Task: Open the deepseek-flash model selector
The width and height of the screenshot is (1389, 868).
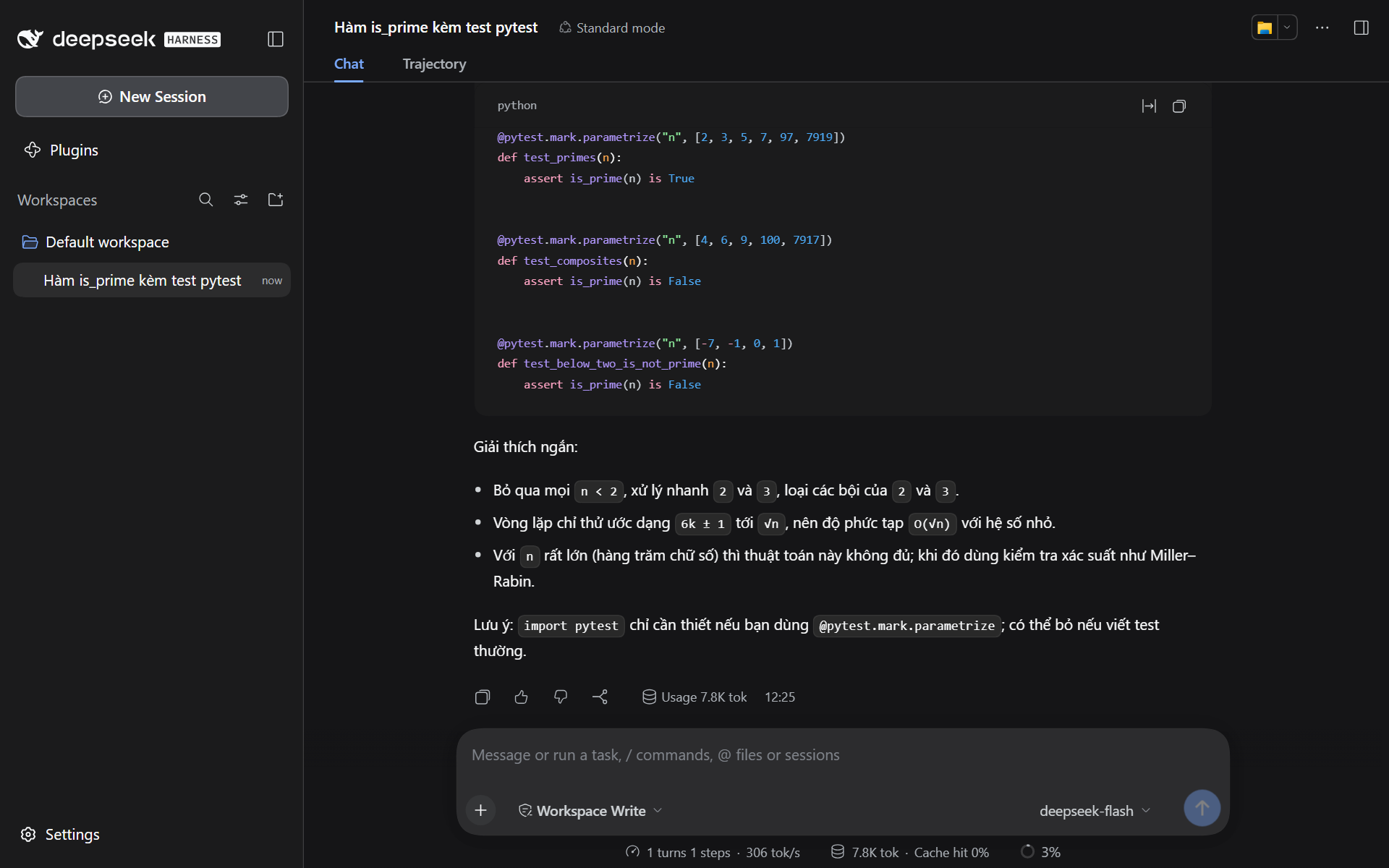Action: [x=1095, y=811]
